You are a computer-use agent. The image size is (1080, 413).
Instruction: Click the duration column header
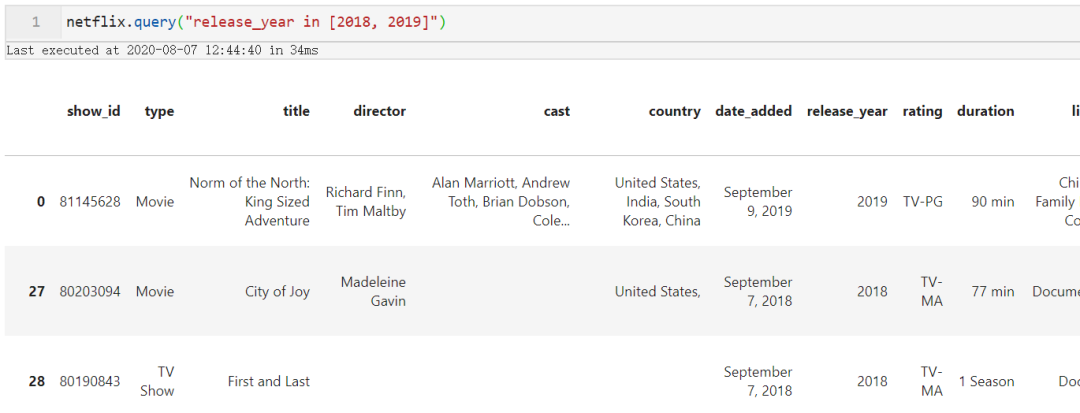coord(985,111)
